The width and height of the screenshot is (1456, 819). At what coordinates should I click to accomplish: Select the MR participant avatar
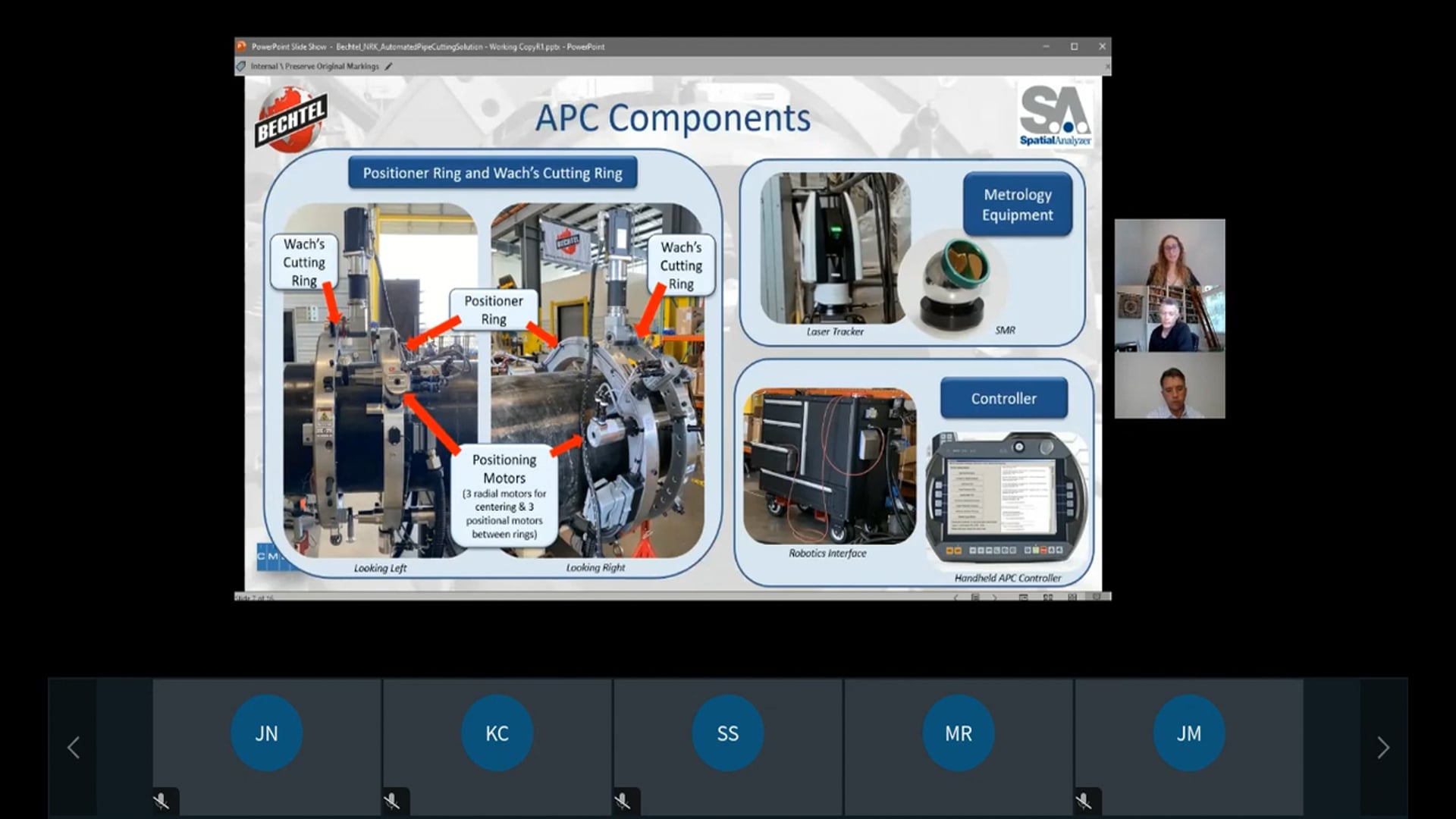(x=958, y=733)
